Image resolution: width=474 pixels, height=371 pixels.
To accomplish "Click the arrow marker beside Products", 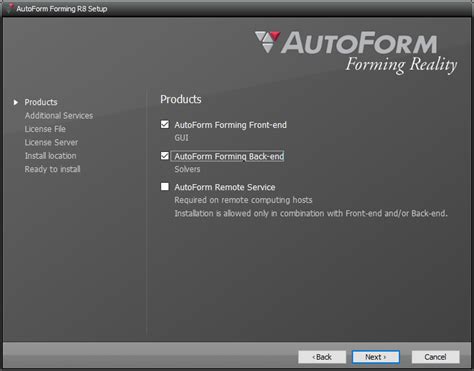I will [x=15, y=102].
